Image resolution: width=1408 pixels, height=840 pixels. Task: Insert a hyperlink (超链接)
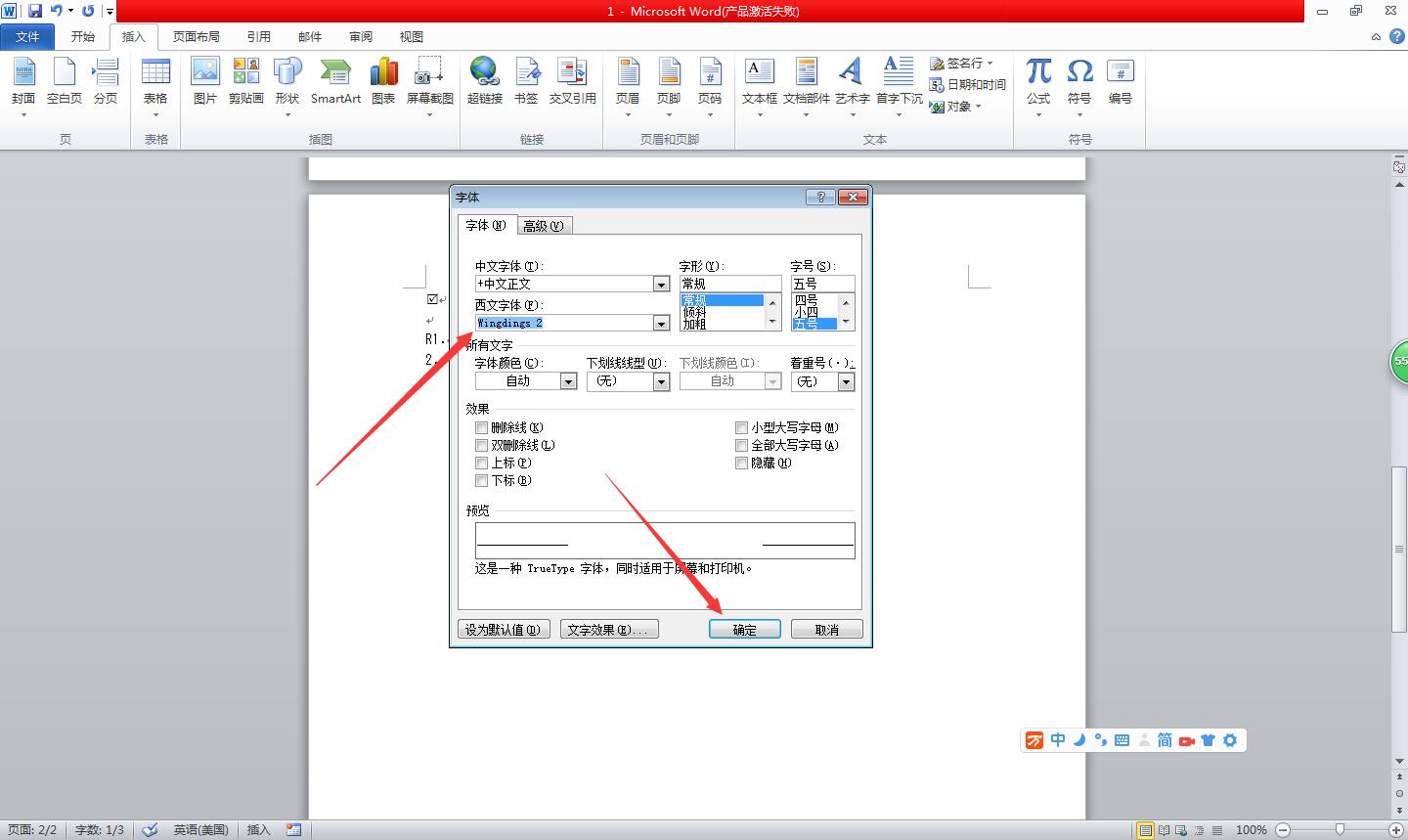[x=485, y=82]
